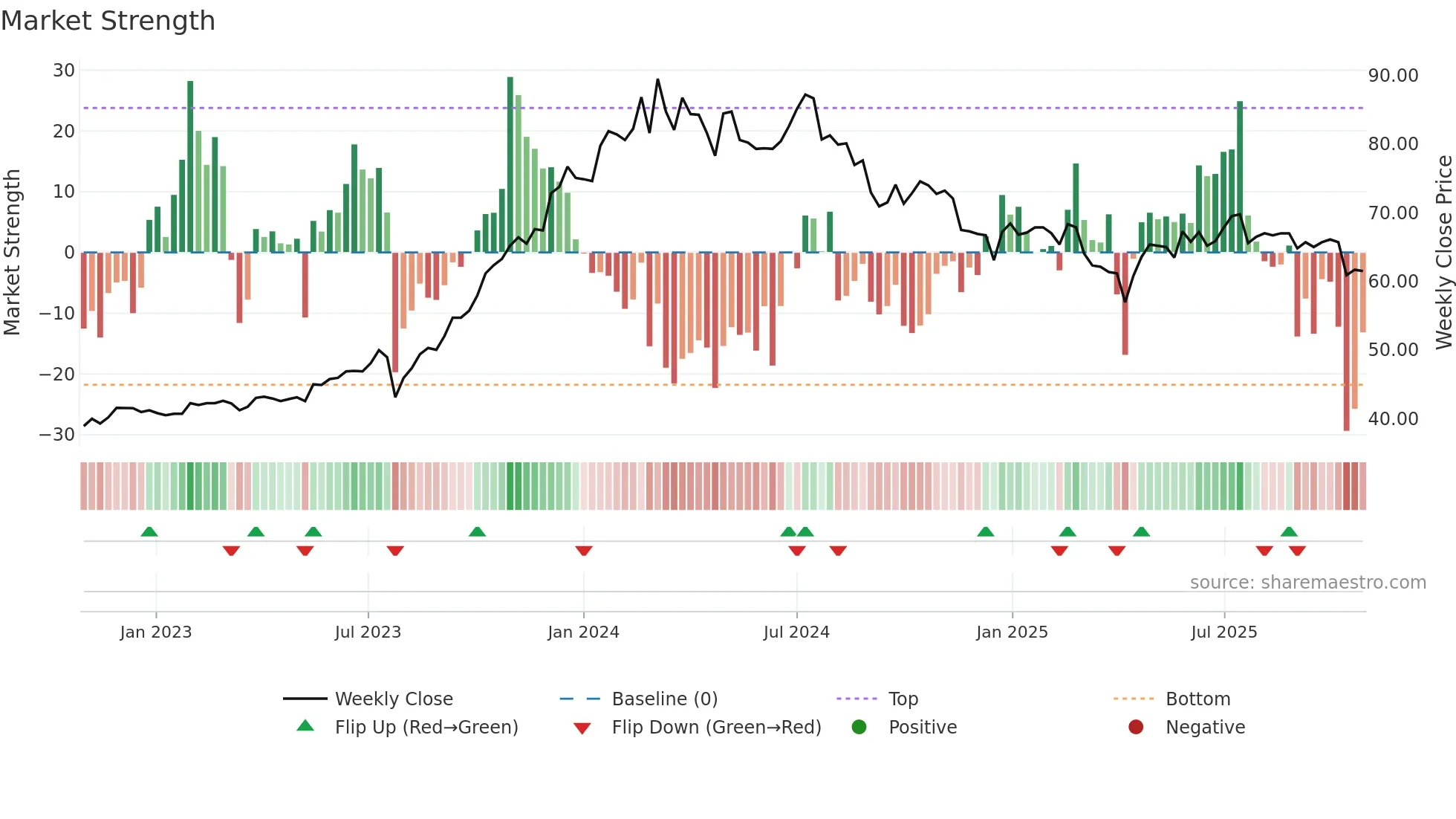Screen dimensions: 1456x819
Task: Click the blue dashed Baseline sample in legend
Action: 580,699
